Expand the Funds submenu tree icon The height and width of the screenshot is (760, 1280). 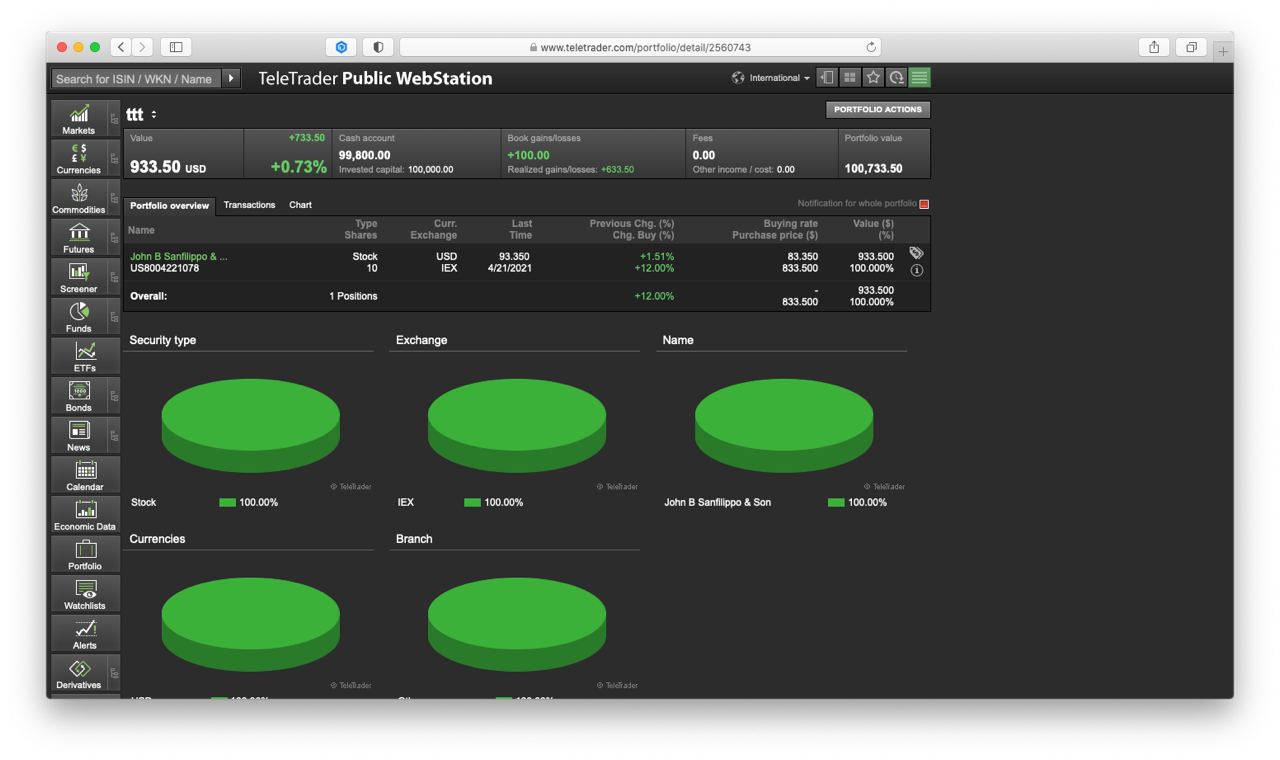coord(114,316)
